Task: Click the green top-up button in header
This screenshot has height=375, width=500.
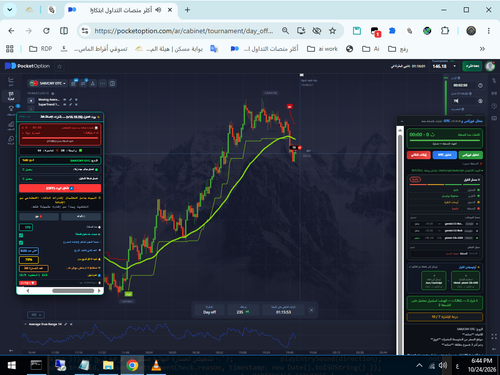Action: pyautogui.click(x=472, y=66)
